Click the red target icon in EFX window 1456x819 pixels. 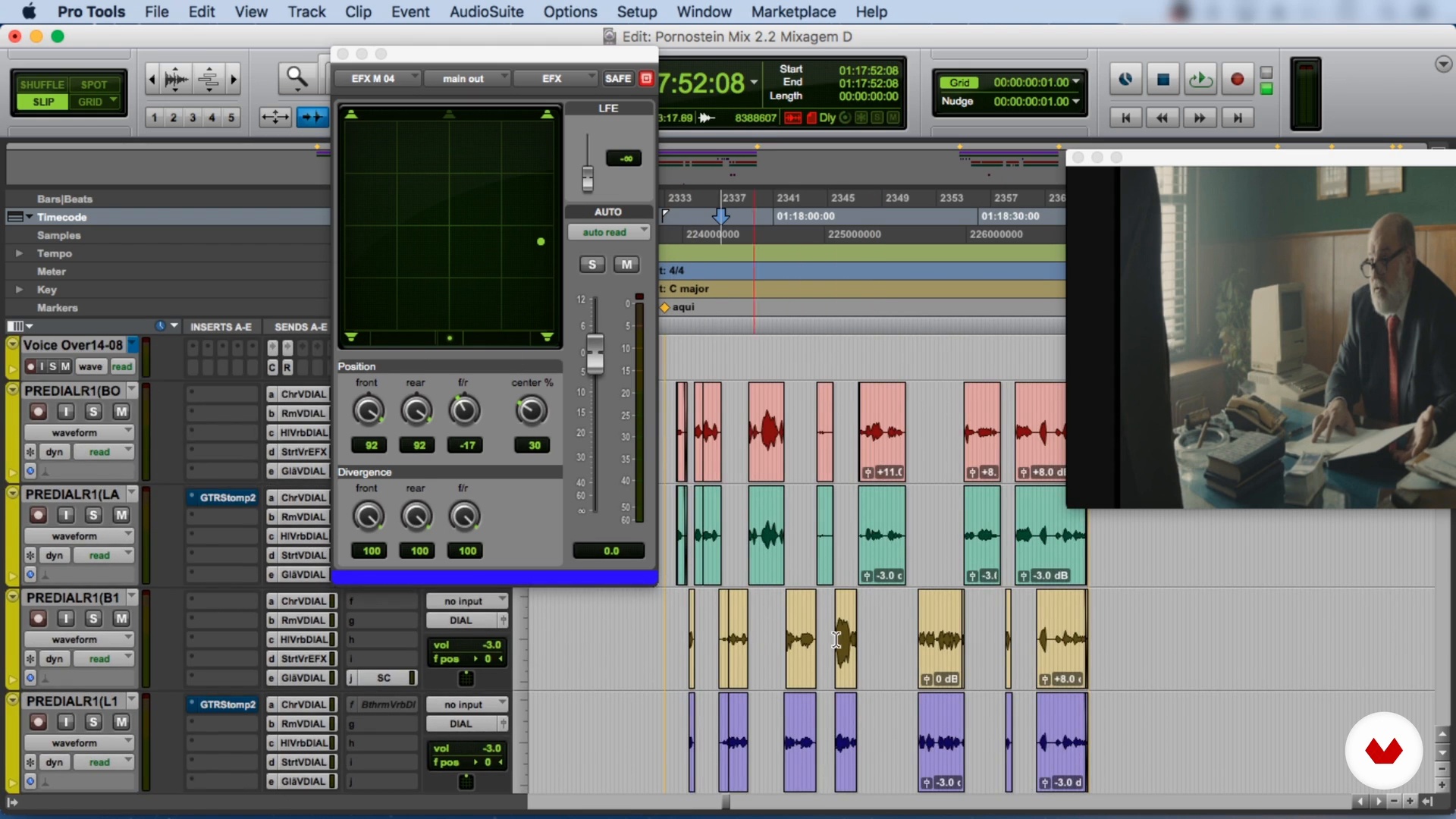(x=646, y=78)
